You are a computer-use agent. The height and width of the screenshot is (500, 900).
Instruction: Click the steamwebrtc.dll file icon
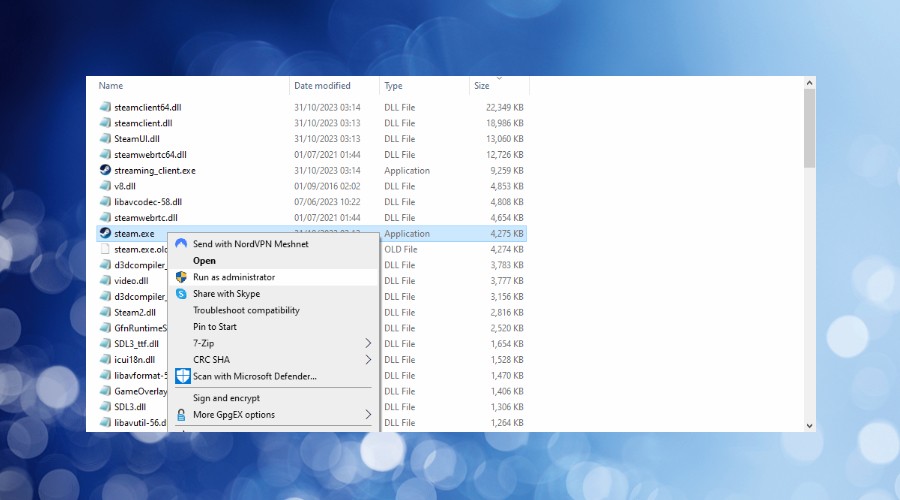[x=105, y=218]
